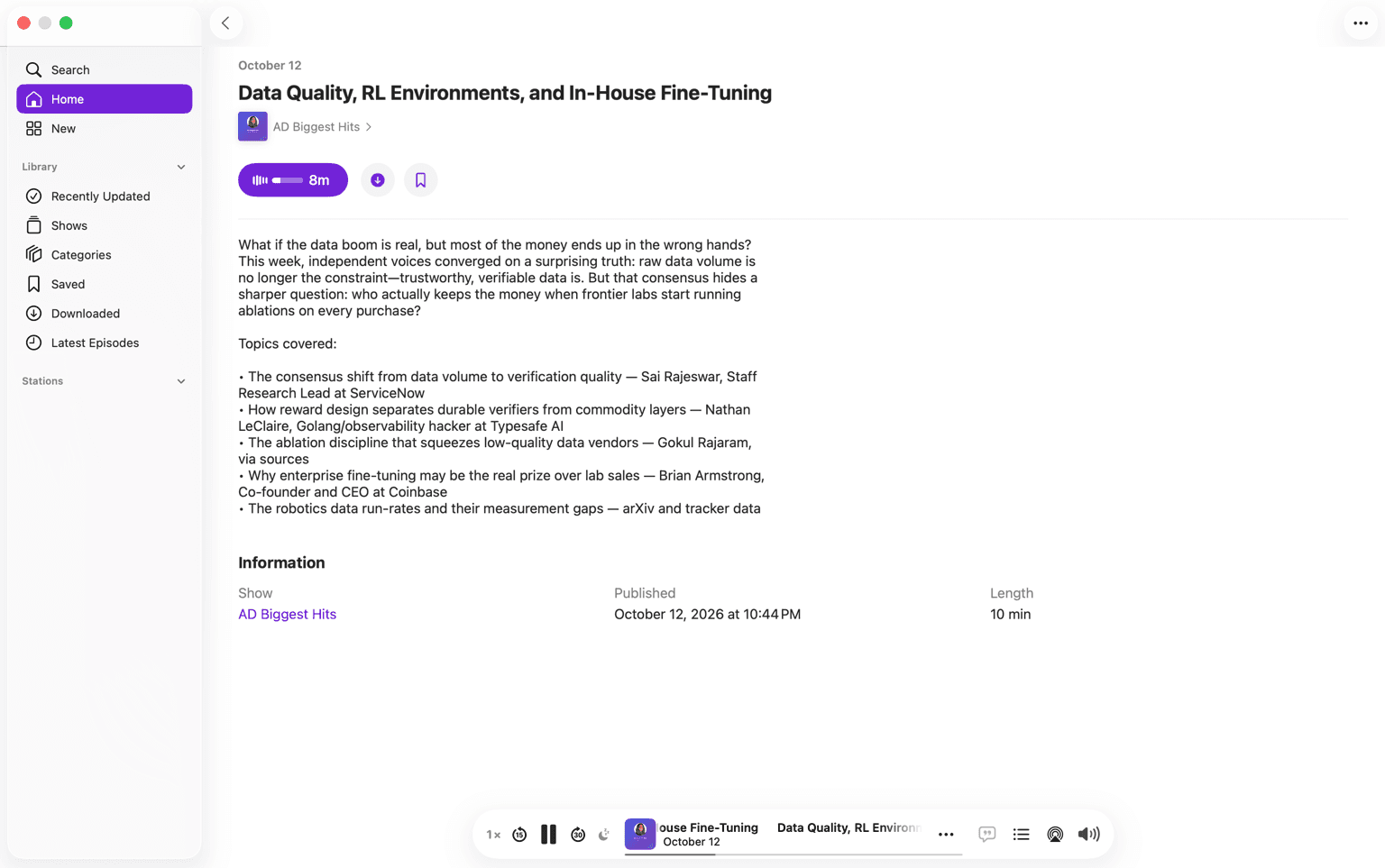
Task: Download this episode
Action: [378, 180]
